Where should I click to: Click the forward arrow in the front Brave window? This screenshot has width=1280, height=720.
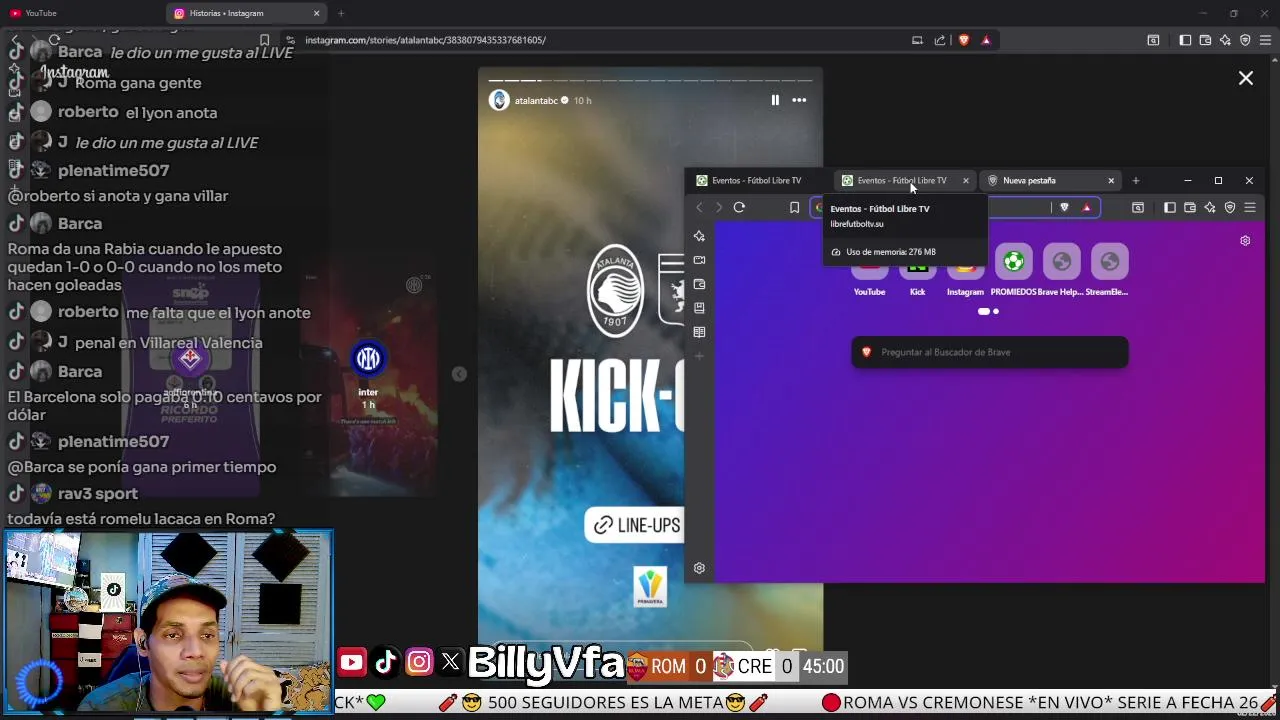(x=718, y=208)
